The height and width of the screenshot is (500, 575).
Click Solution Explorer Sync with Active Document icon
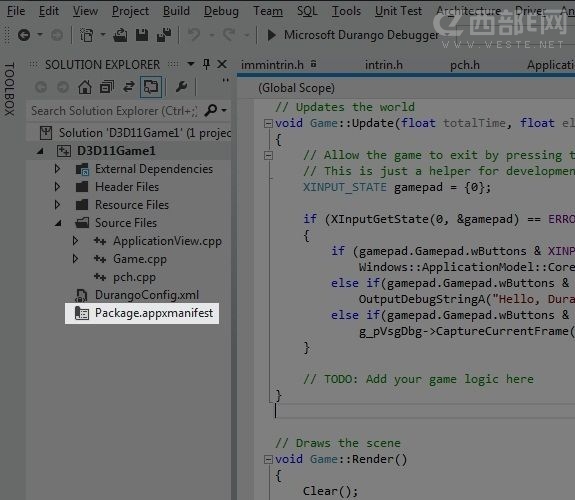[x=129, y=87]
